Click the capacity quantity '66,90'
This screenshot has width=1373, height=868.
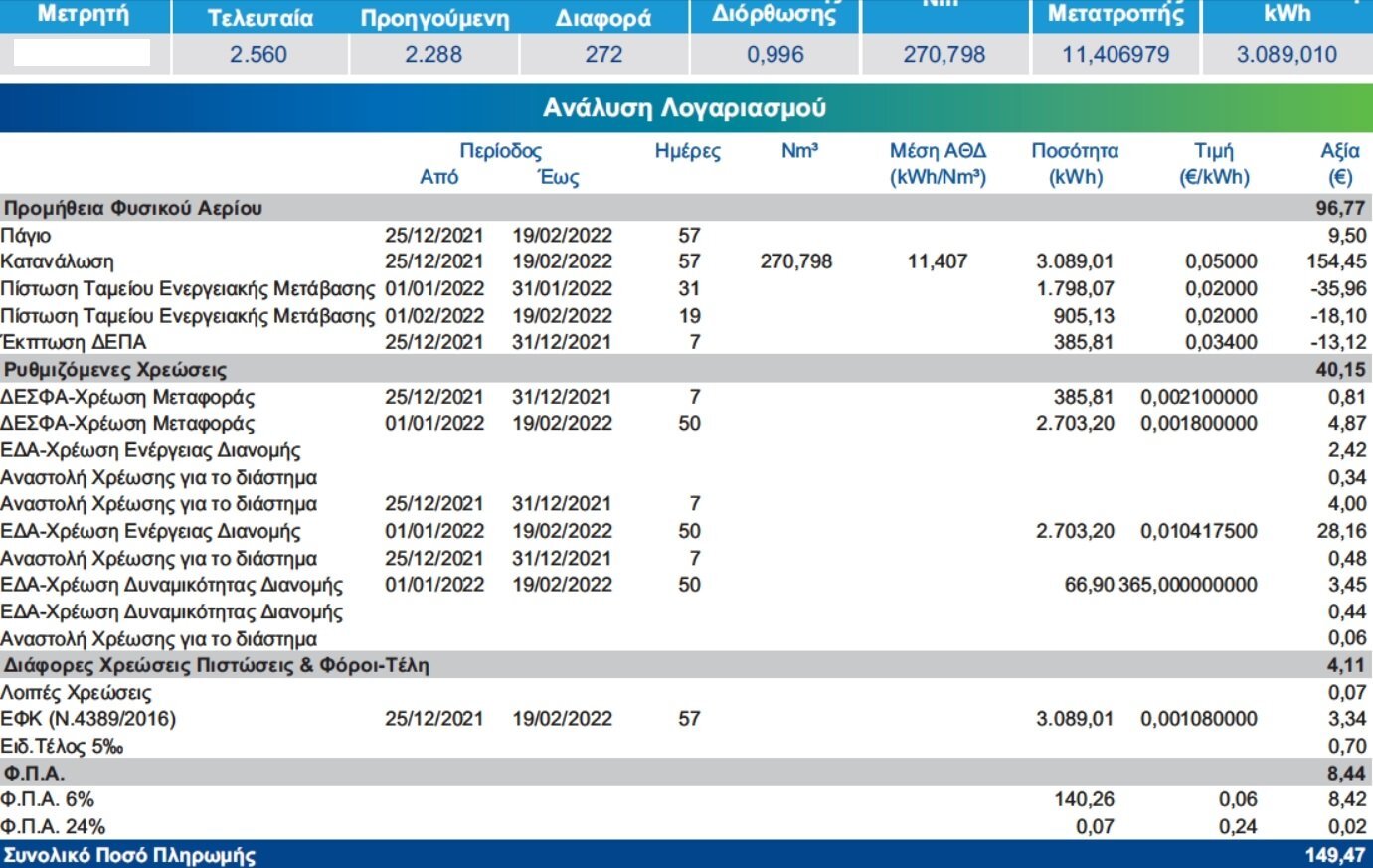pos(1090,585)
